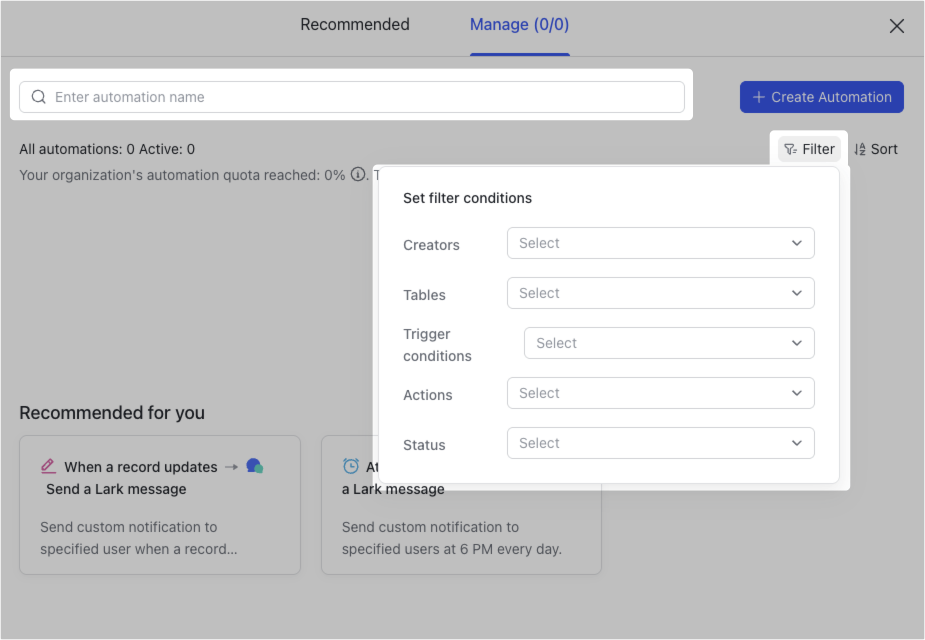925x640 pixels.
Task: Click the alarm clock icon on scheduled card
Action: pyautogui.click(x=350, y=466)
